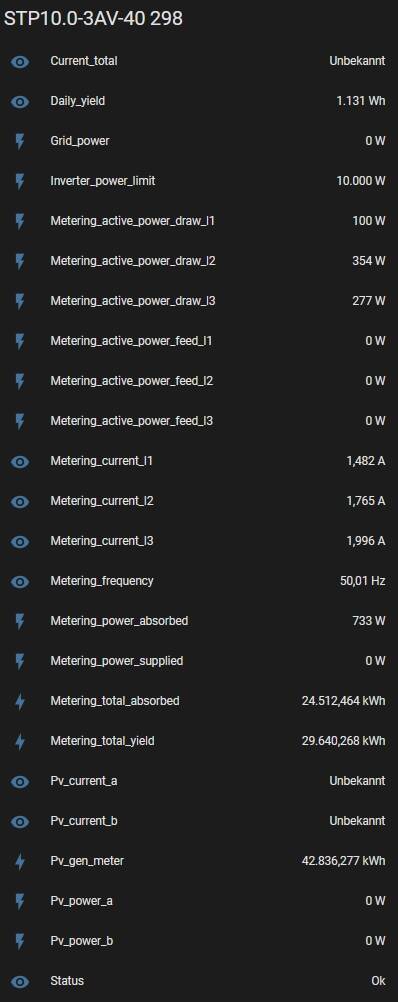Click the eye icon beside Current_total

tap(20, 61)
